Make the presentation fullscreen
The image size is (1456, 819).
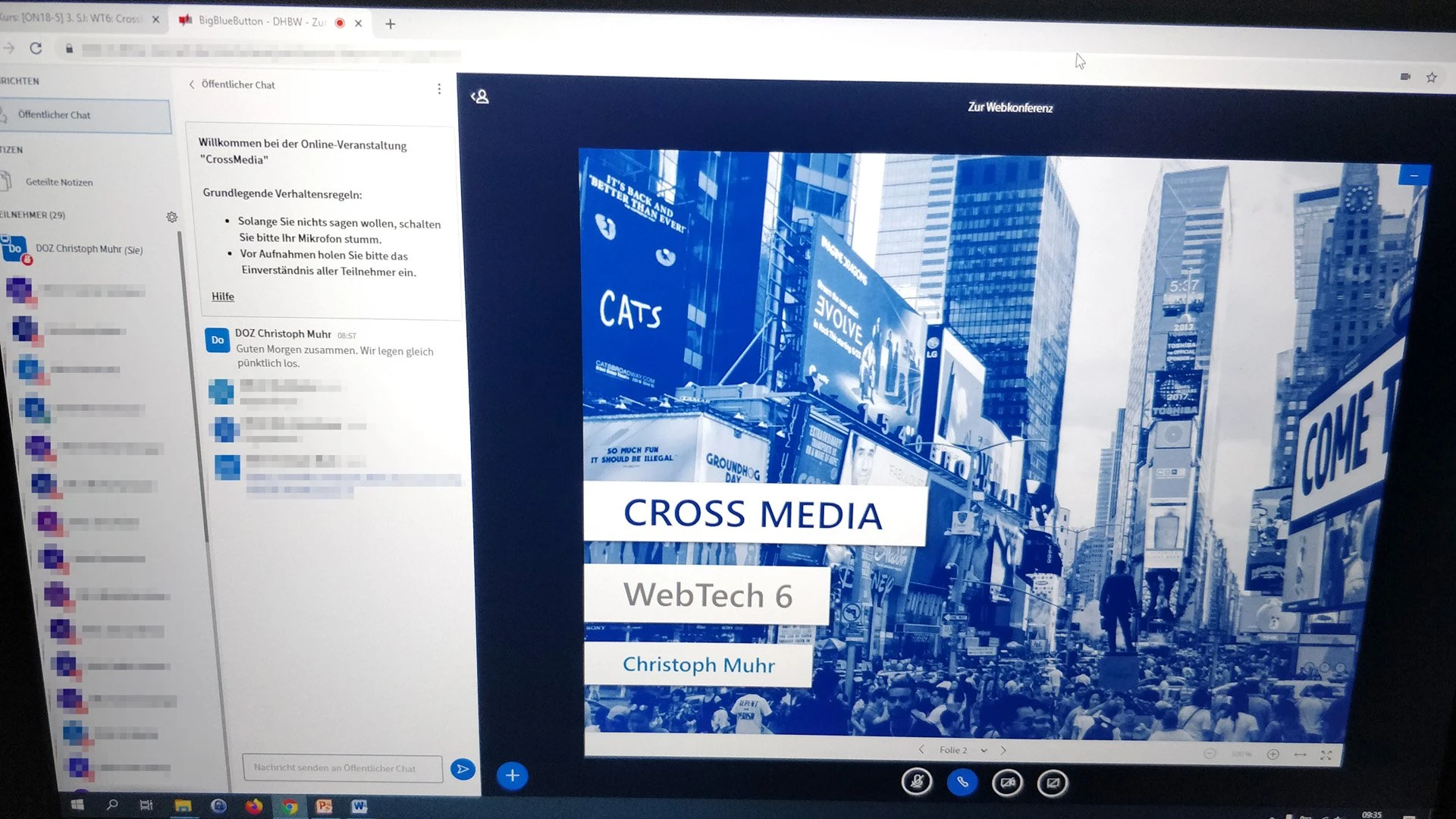pyautogui.click(x=1326, y=755)
